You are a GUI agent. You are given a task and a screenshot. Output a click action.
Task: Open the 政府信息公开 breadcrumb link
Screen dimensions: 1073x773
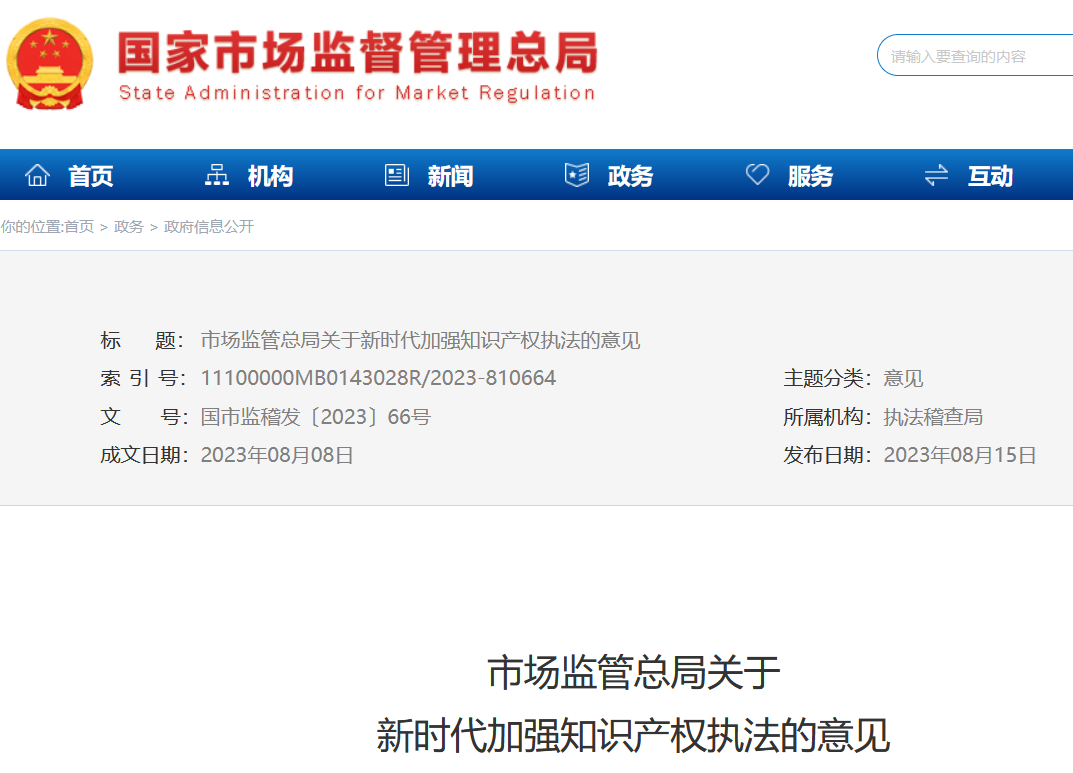click(209, 227)
